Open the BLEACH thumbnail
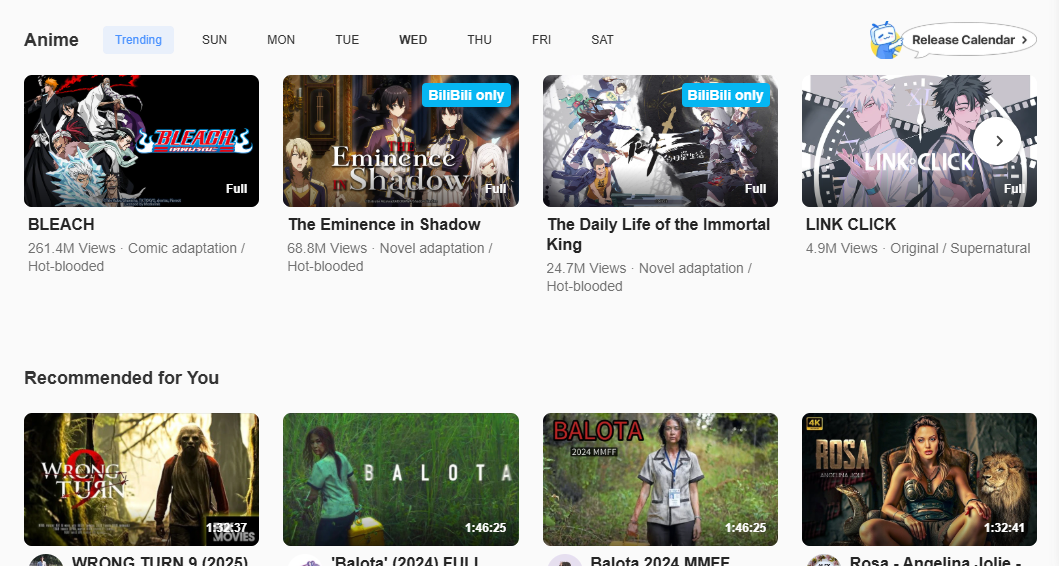1059x566 pixels. pos(141,141)
